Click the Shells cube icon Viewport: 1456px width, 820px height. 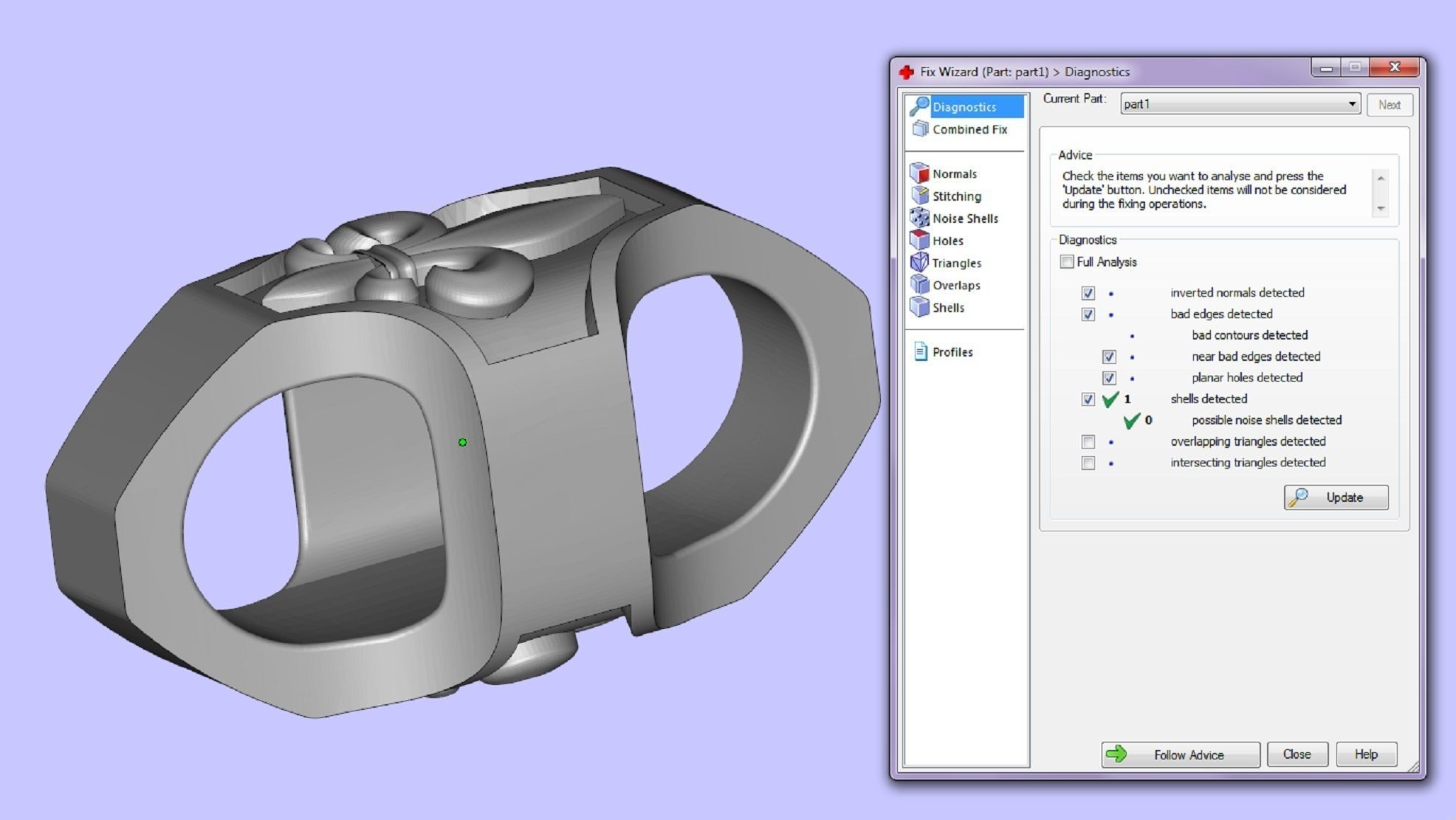pos(919,307)
